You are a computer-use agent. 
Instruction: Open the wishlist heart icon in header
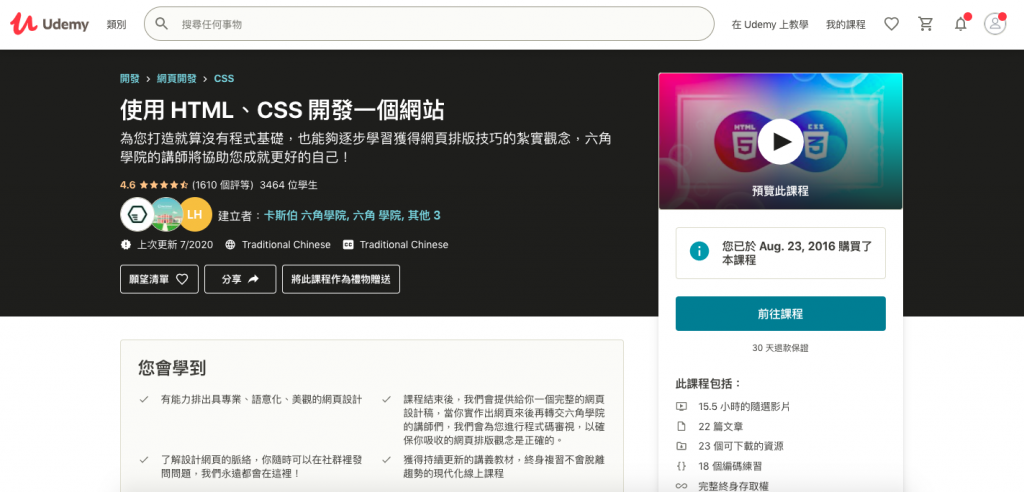(891, 24)
